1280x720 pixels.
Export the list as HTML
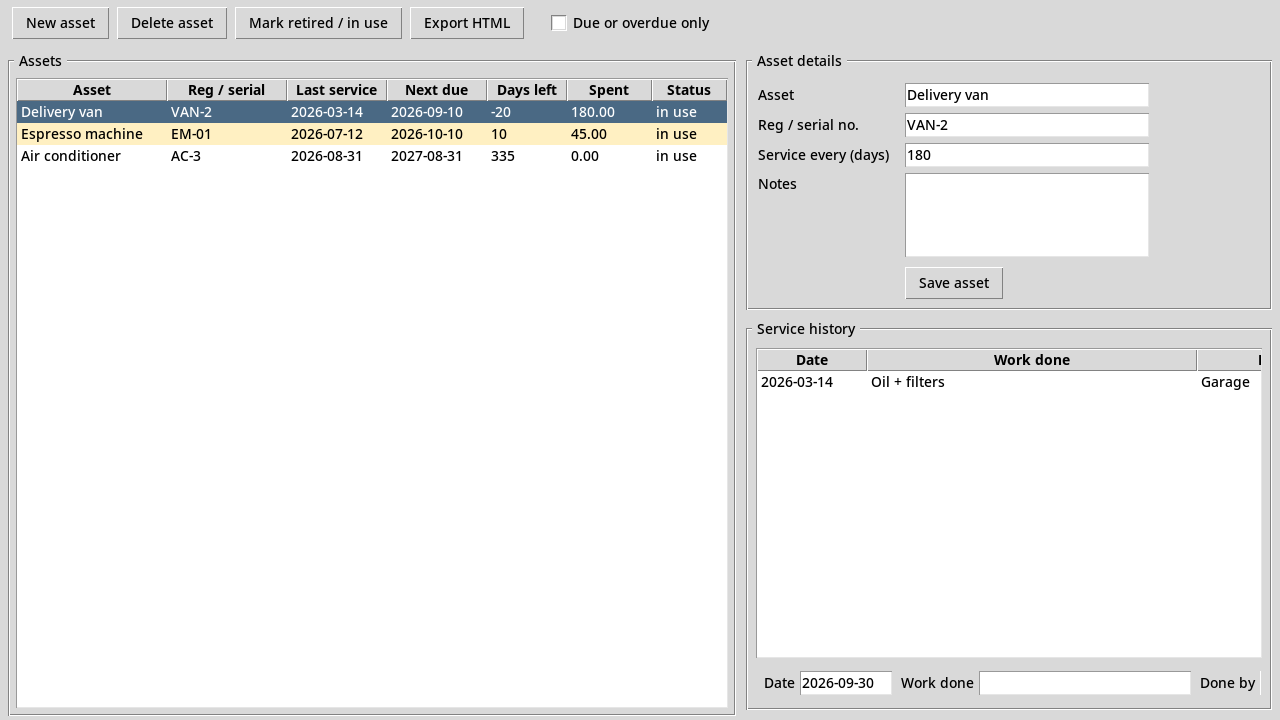pyautogui.click(x=467, y=23)
